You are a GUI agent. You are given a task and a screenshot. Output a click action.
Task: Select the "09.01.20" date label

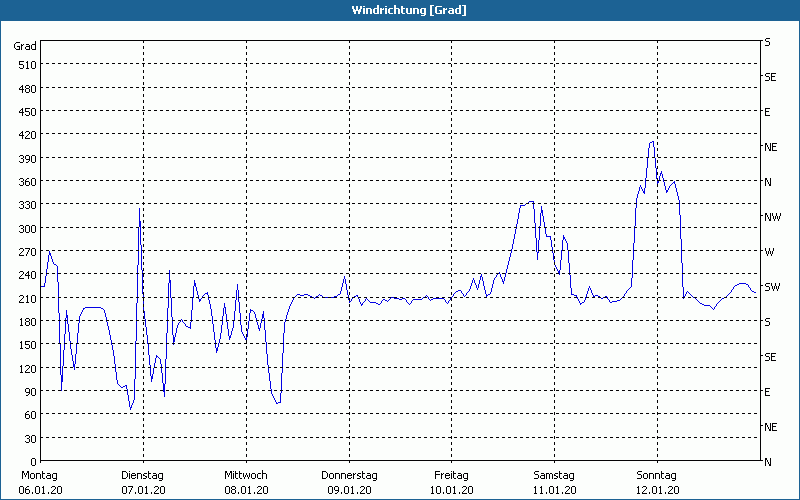click(x=349, y=490)
